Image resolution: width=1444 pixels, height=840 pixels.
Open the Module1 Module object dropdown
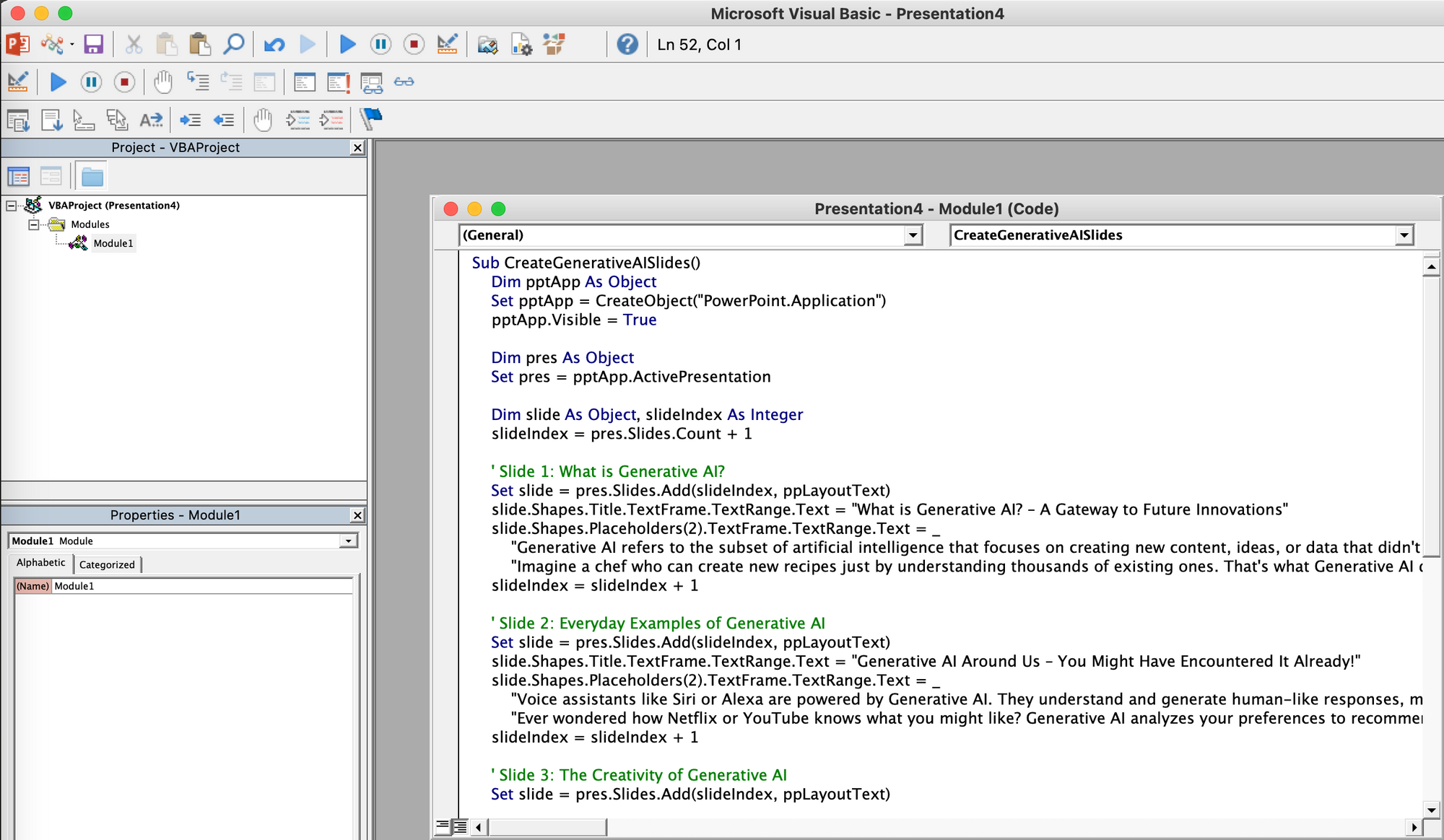(x=349, y=541)
